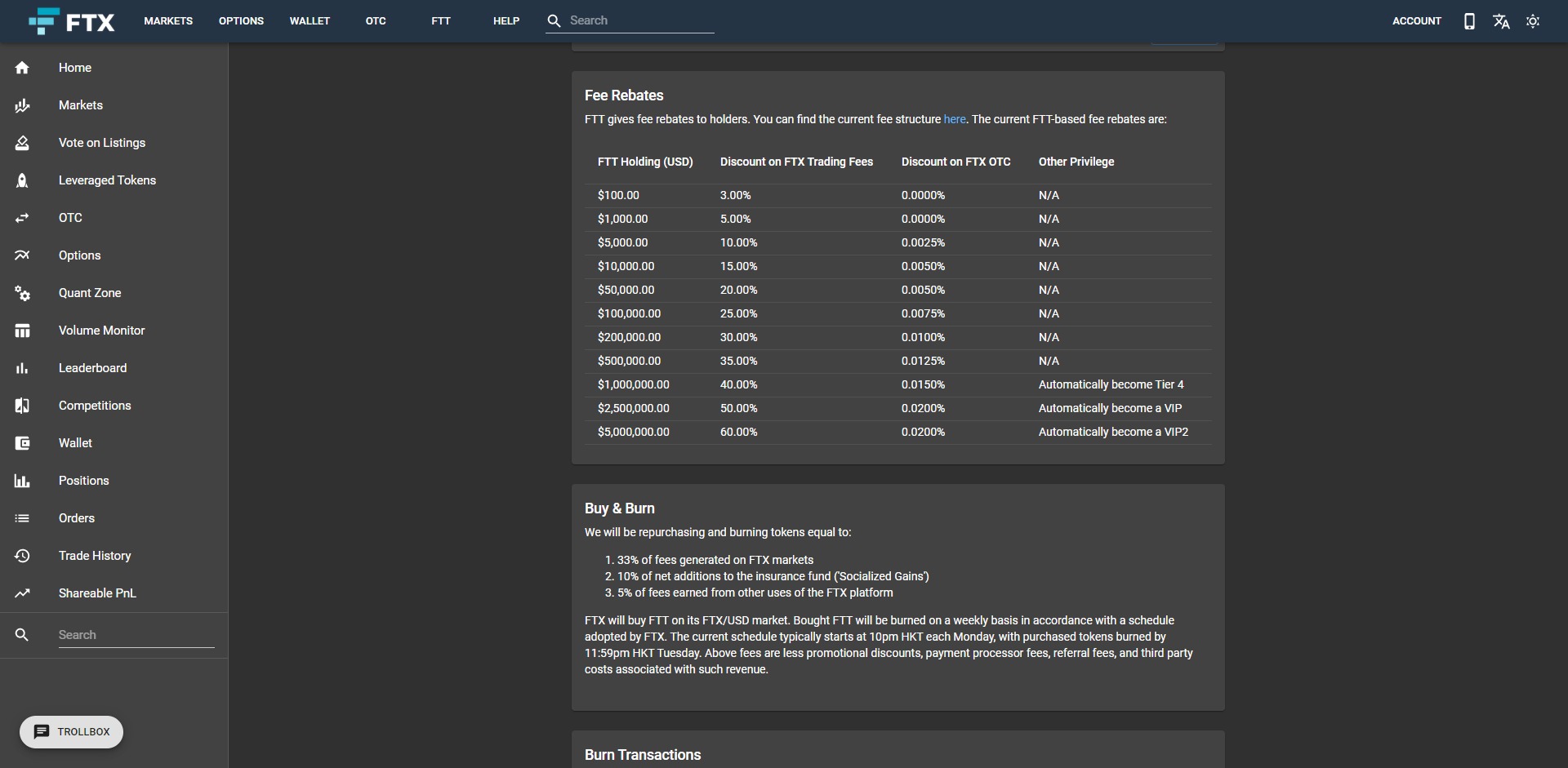Click 'Discount on FTX OTC' header
Screen dimensions: 1568x768
tap(955, 162)
